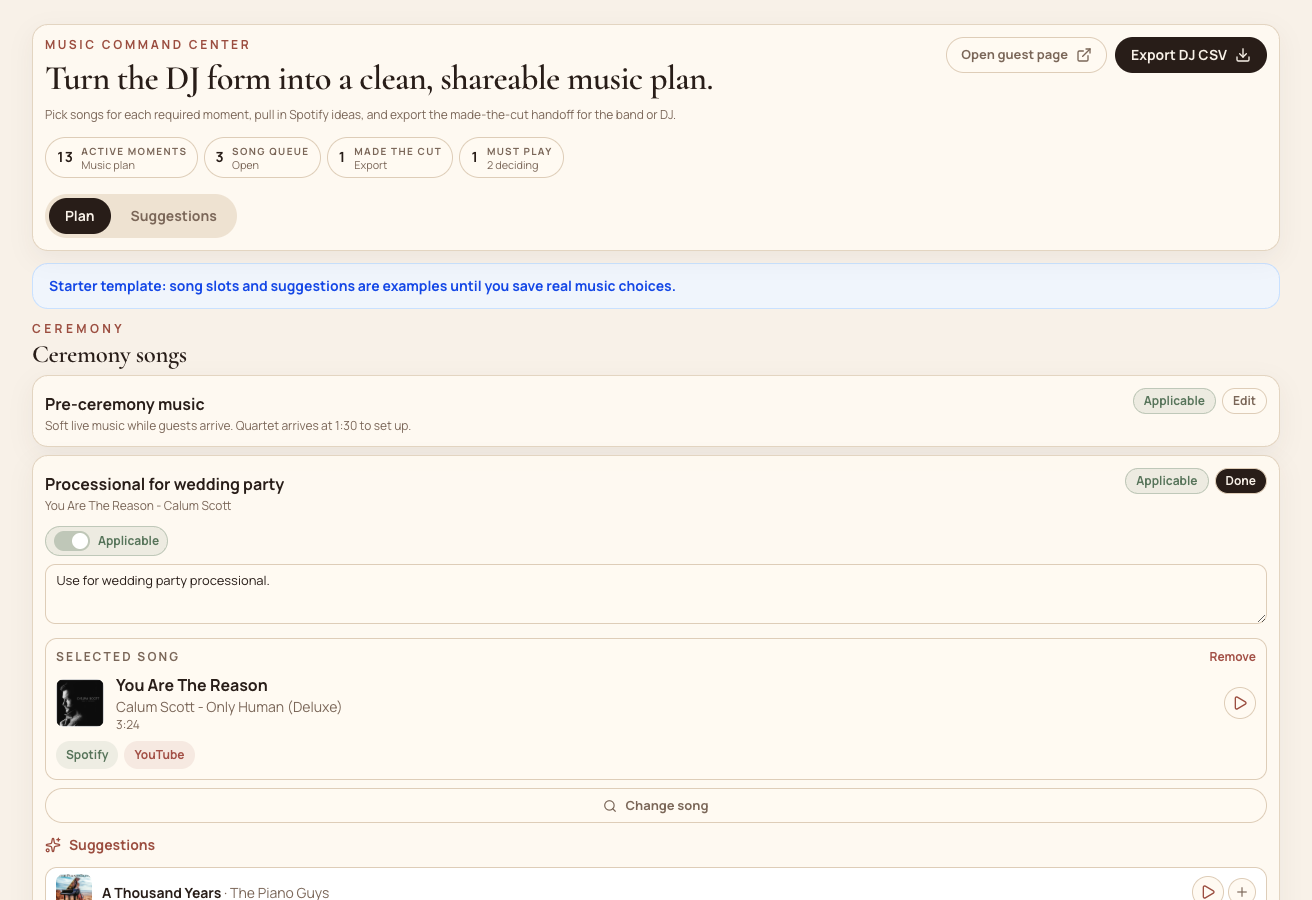Toggle the Applicable switch for Processional

point(72,541)
